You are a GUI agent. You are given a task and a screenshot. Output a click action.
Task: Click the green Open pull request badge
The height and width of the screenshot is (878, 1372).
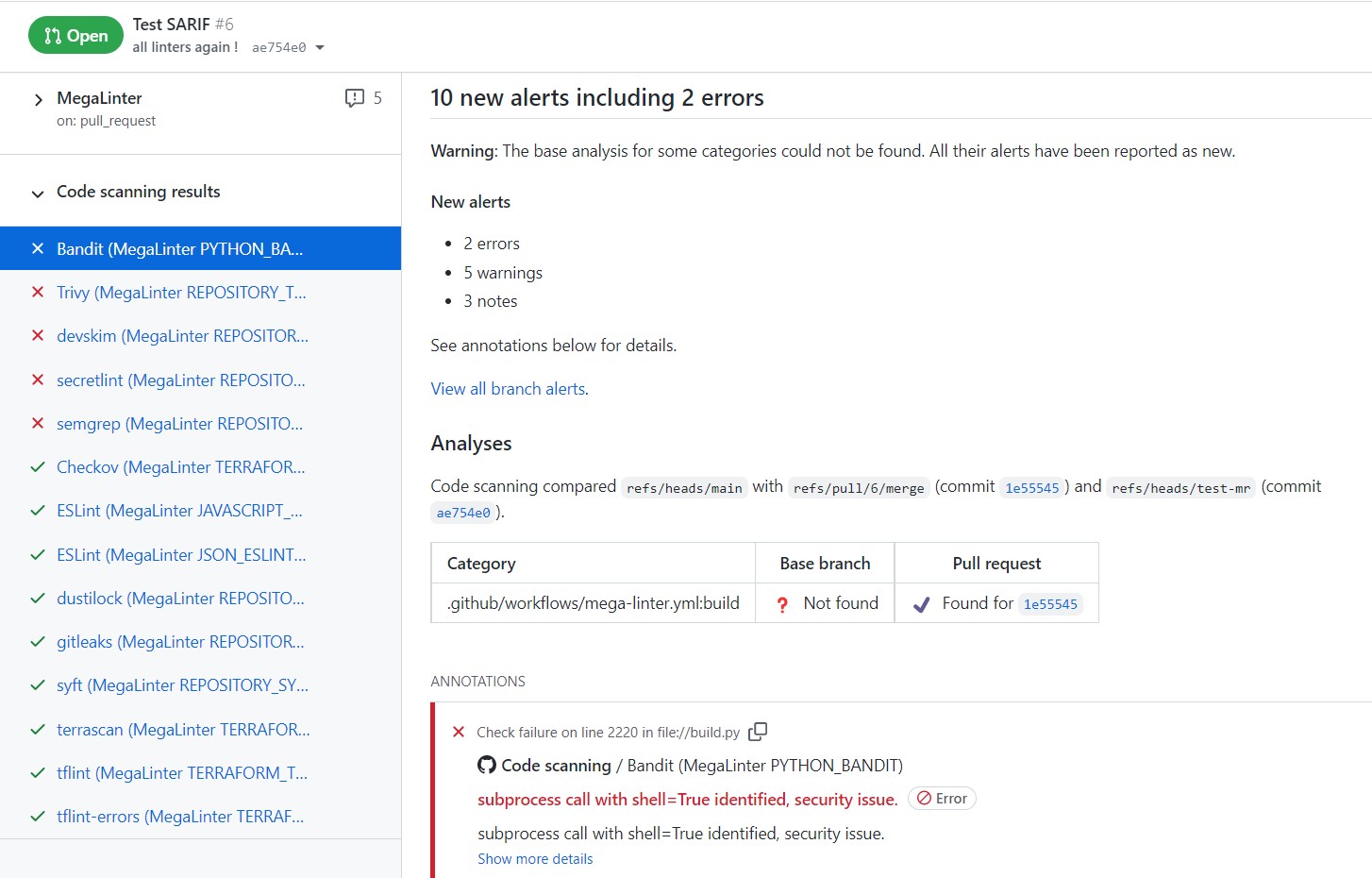pyautogui.click(x=75, y=36)
